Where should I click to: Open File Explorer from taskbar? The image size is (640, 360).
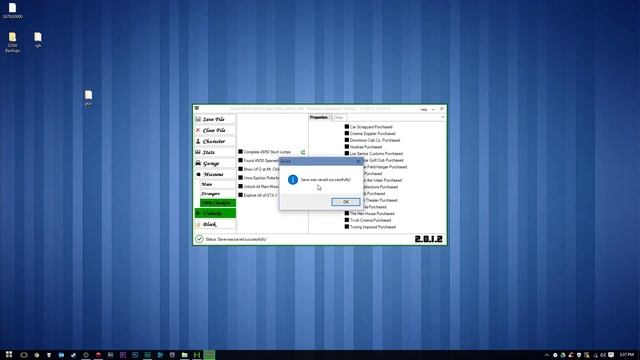(184, 355)
